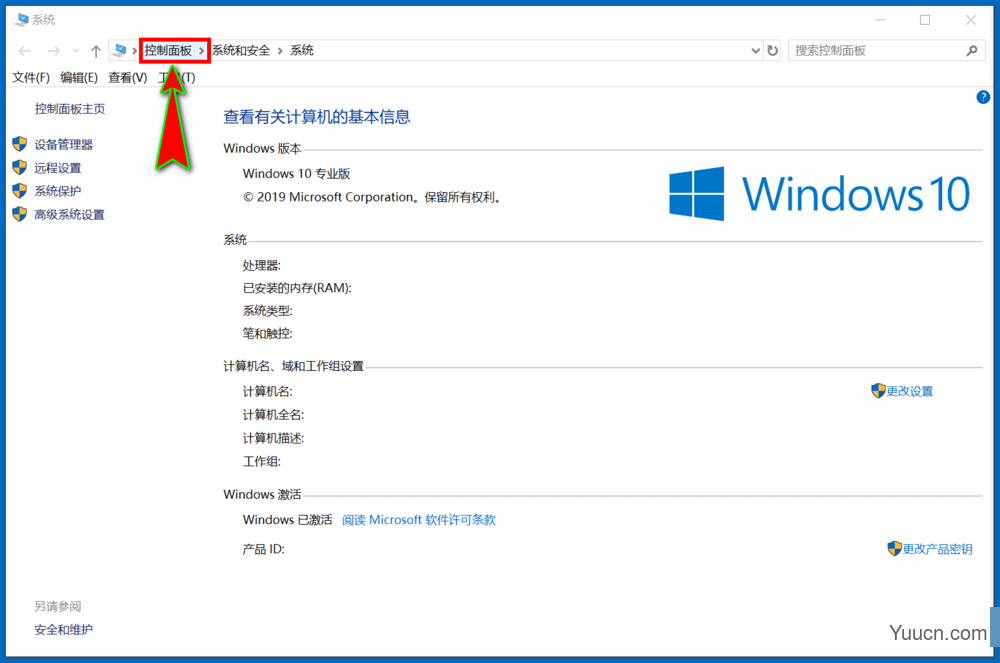Click the 处理器: label
Image resolution: width=1000 pixels, height=663 pixels.
(261, 265)
